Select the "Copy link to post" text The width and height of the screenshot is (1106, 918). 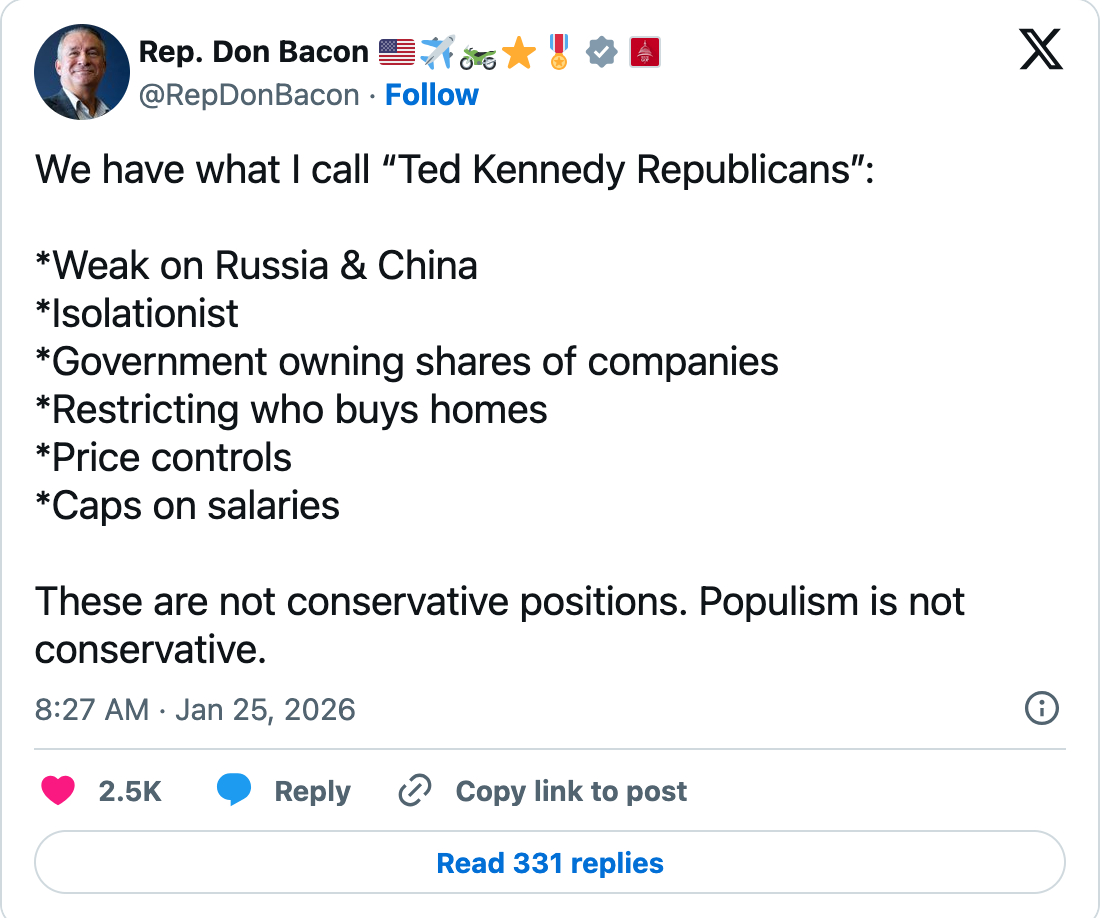571,791
